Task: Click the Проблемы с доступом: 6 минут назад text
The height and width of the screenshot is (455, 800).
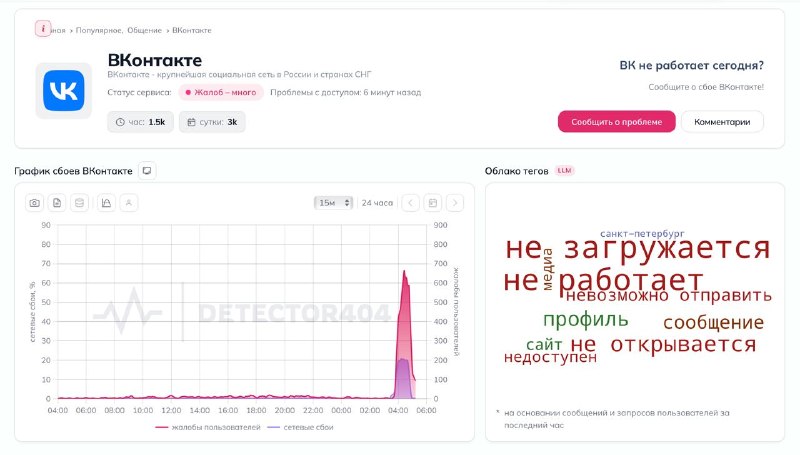Action: (x=345, y=92)
